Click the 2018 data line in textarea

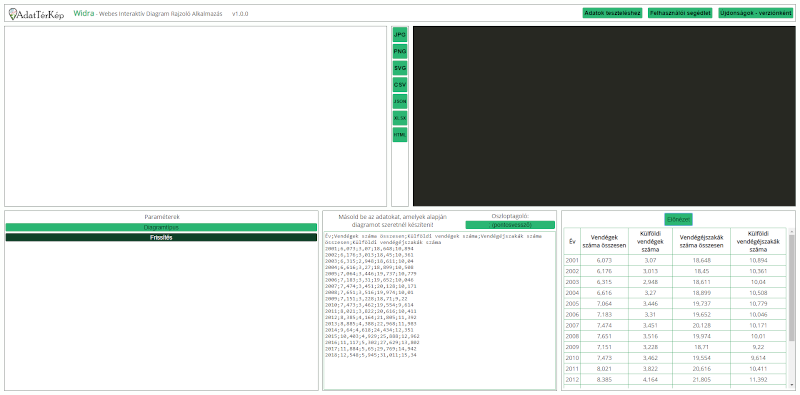371,355
